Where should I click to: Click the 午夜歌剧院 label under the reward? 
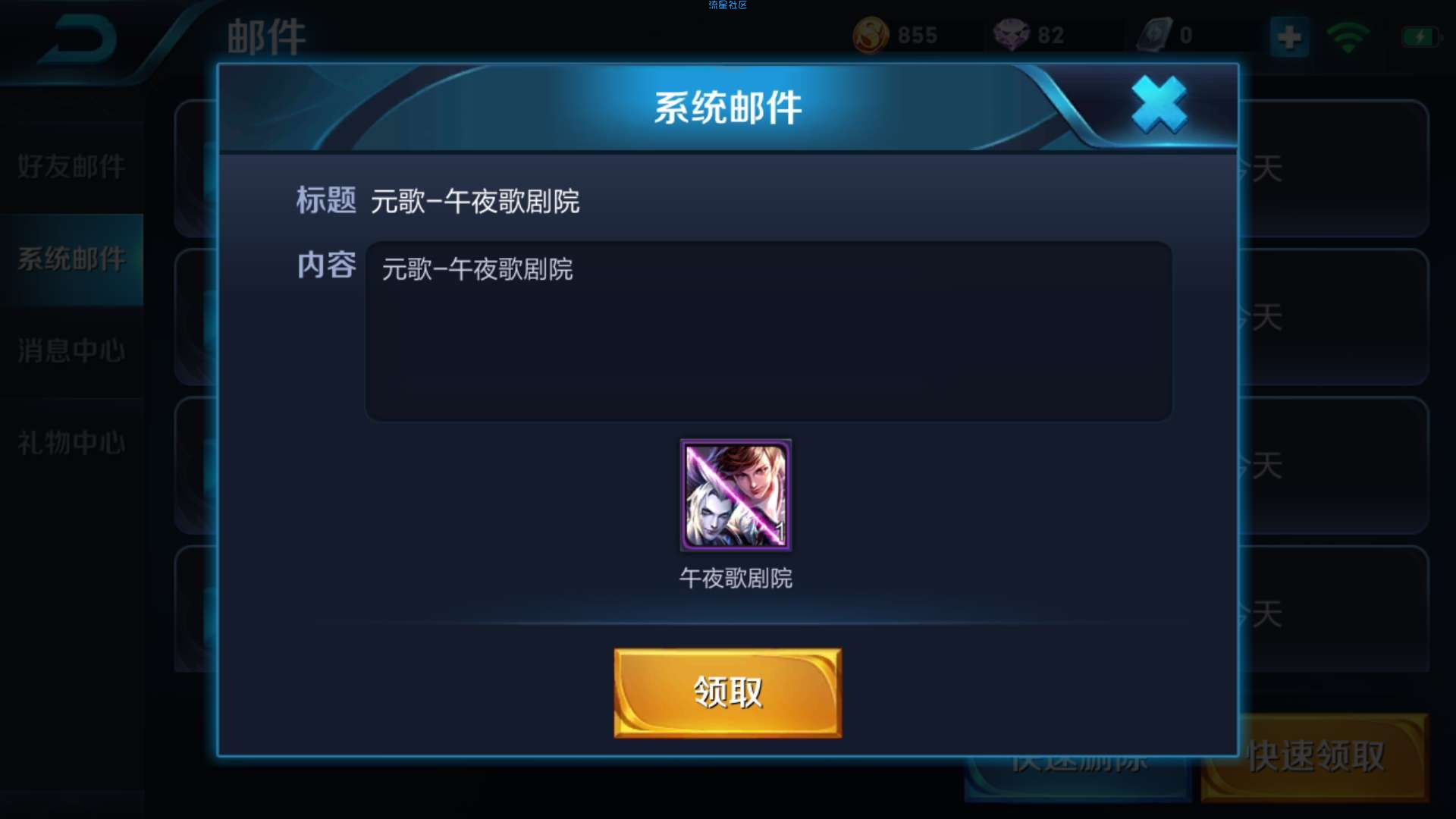(x=736, y=579)
